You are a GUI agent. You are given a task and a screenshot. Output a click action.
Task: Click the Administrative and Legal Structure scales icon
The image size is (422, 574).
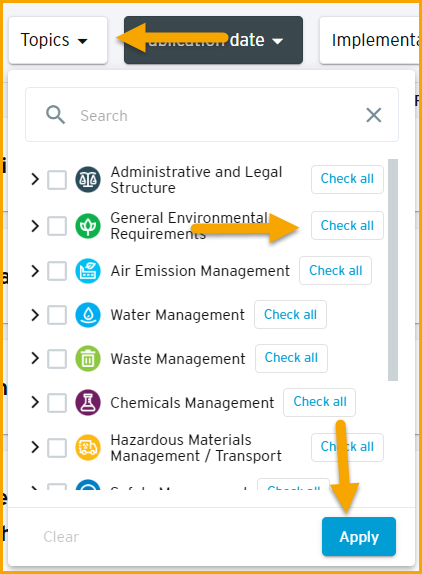88,179
